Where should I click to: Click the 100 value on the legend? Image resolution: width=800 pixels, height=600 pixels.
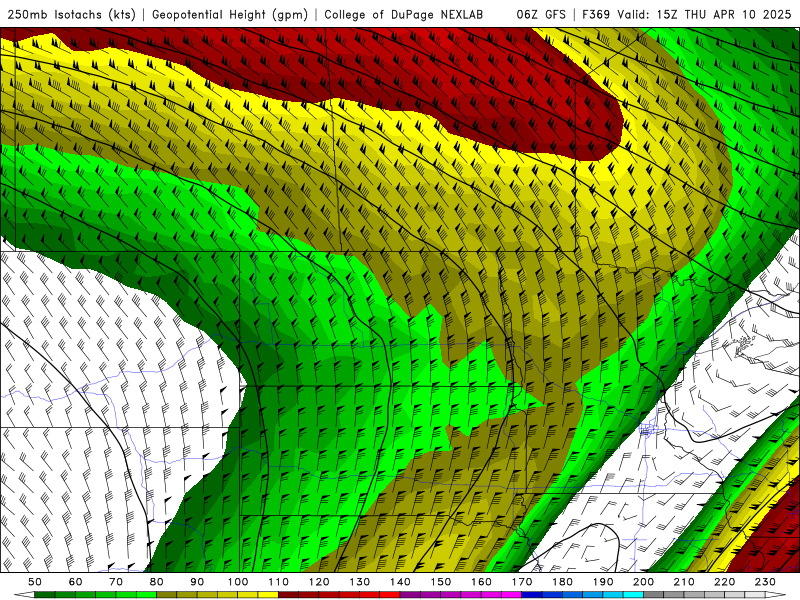point(238,582)
